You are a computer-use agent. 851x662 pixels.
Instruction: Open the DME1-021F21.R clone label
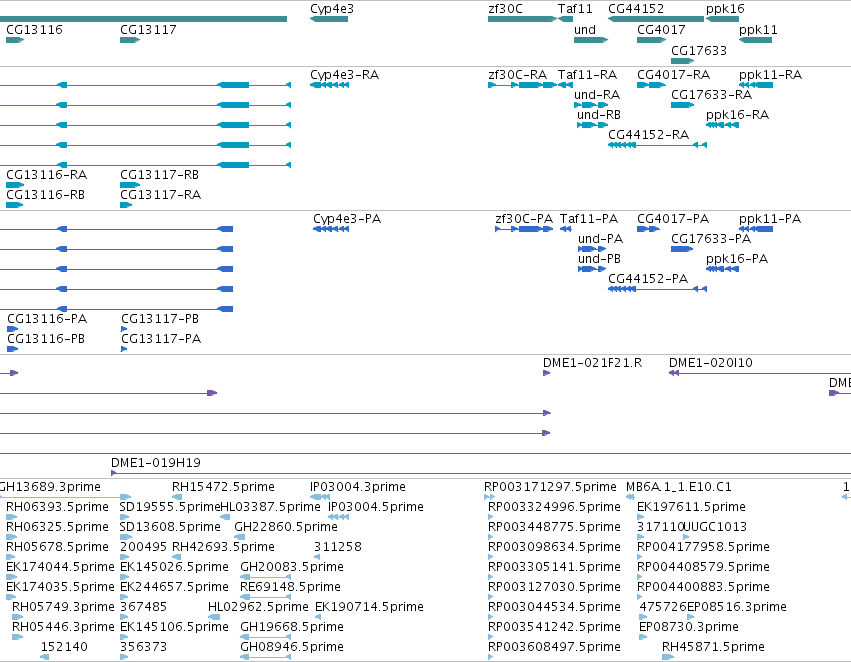(592, 363)
